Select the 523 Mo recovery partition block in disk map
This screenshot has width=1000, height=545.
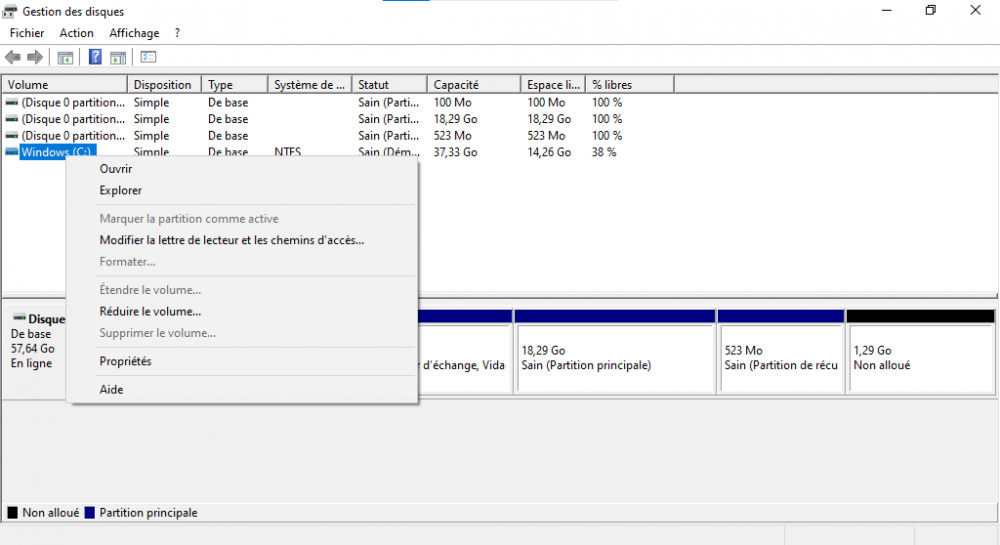(x=780, y=357)
